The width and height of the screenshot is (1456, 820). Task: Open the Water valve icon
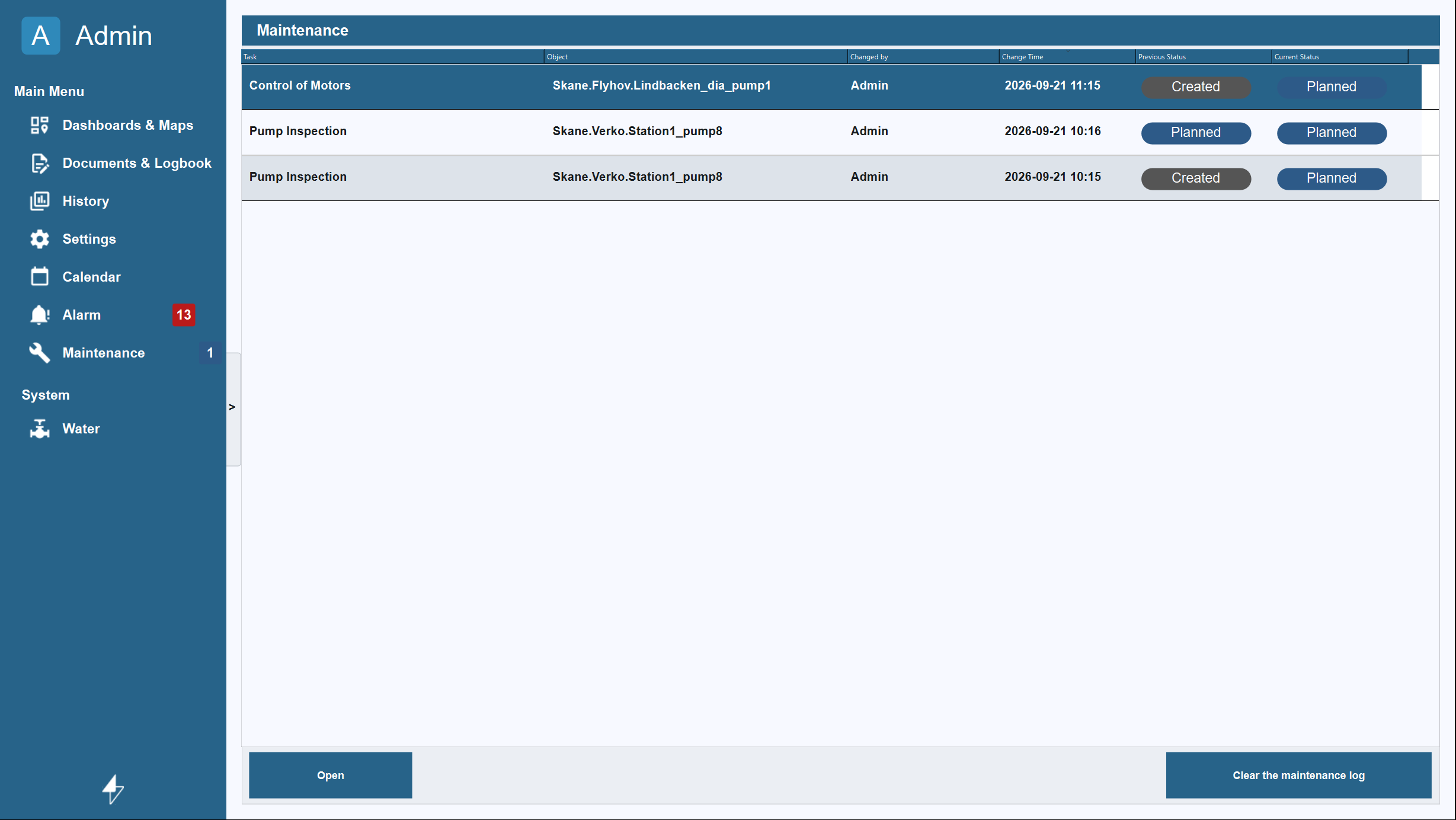click(x=40, y=429)
